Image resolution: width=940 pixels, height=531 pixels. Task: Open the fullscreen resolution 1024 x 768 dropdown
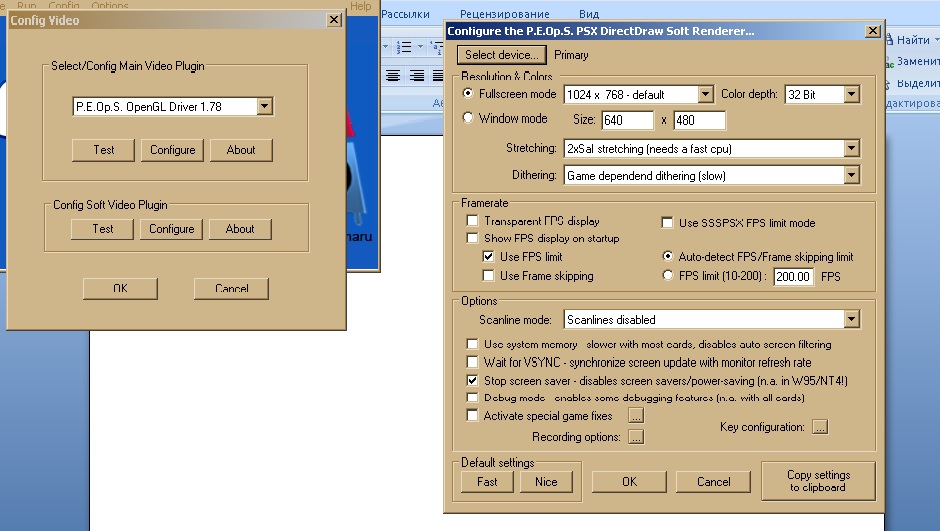(x=638, y=95)
